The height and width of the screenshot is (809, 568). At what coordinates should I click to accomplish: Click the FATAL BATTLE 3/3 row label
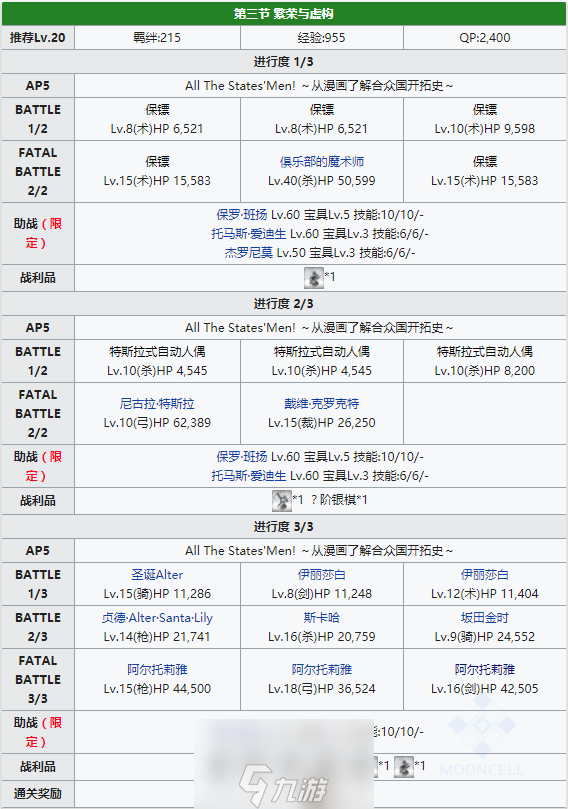[x=38, y=679]
